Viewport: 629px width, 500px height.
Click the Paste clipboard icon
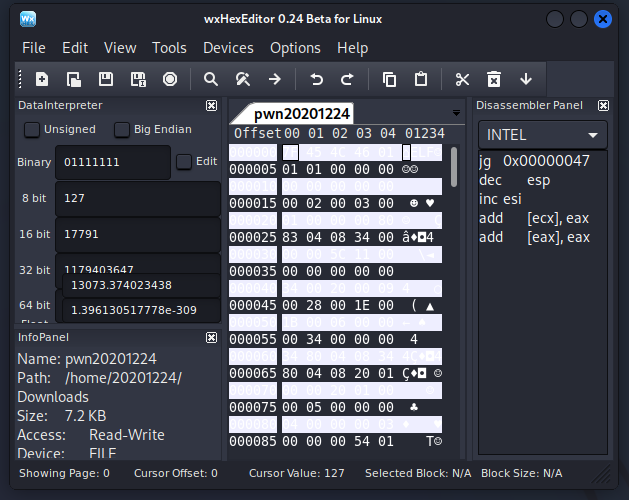point(421,79)
